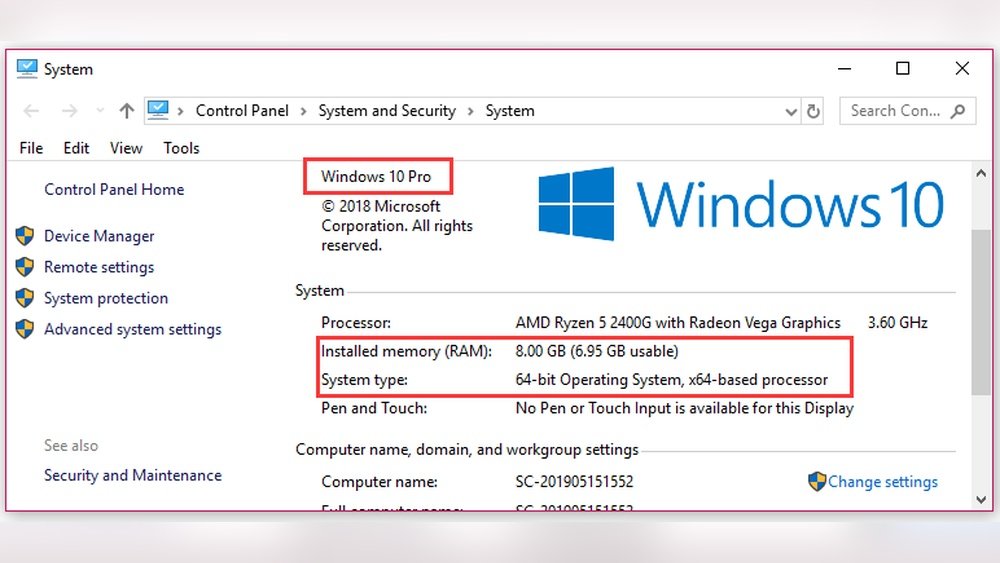Click the vertical scrollbar down arrow

(x=981, y=498)
